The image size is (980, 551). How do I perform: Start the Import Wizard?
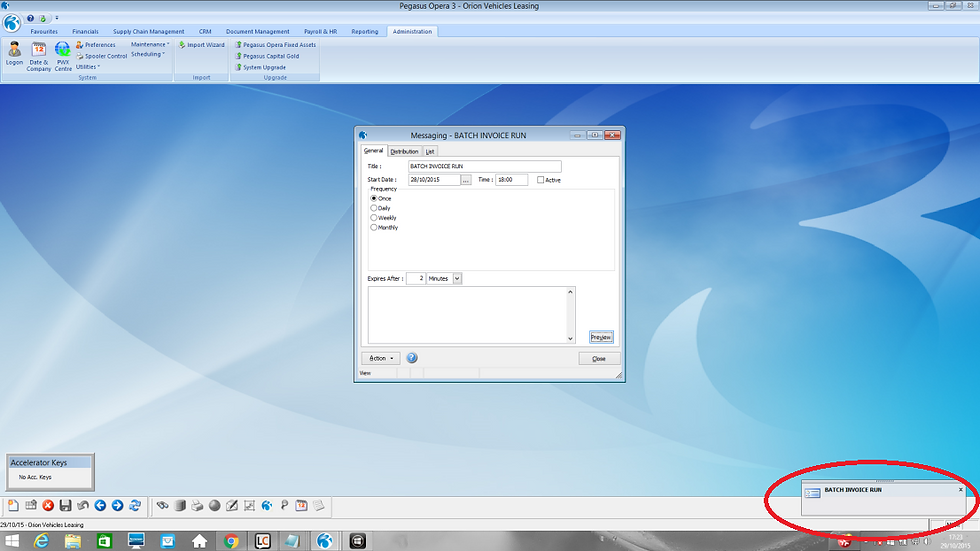(x=201, y=45)
